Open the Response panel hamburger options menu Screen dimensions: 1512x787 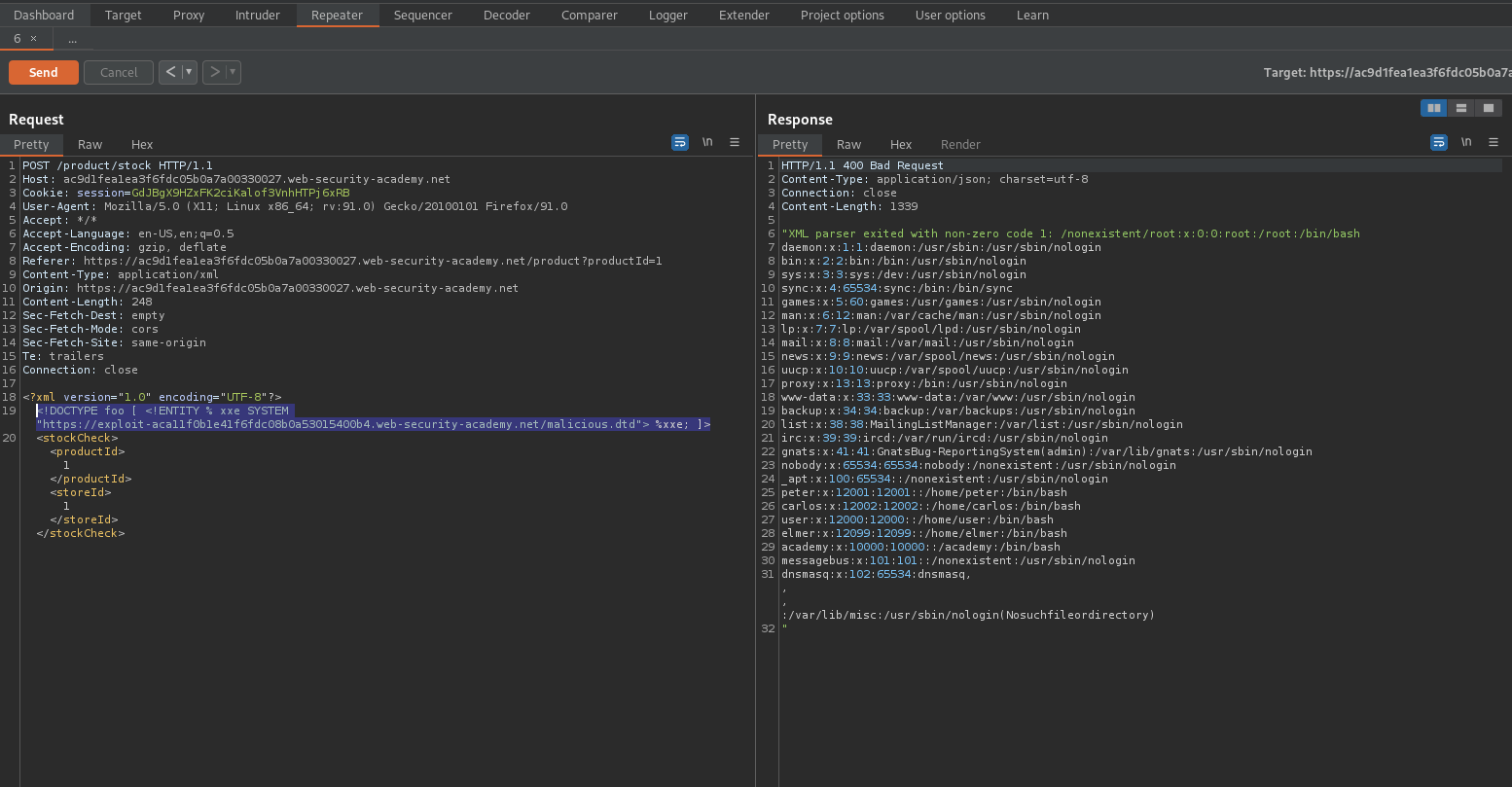pos(1494,142)
